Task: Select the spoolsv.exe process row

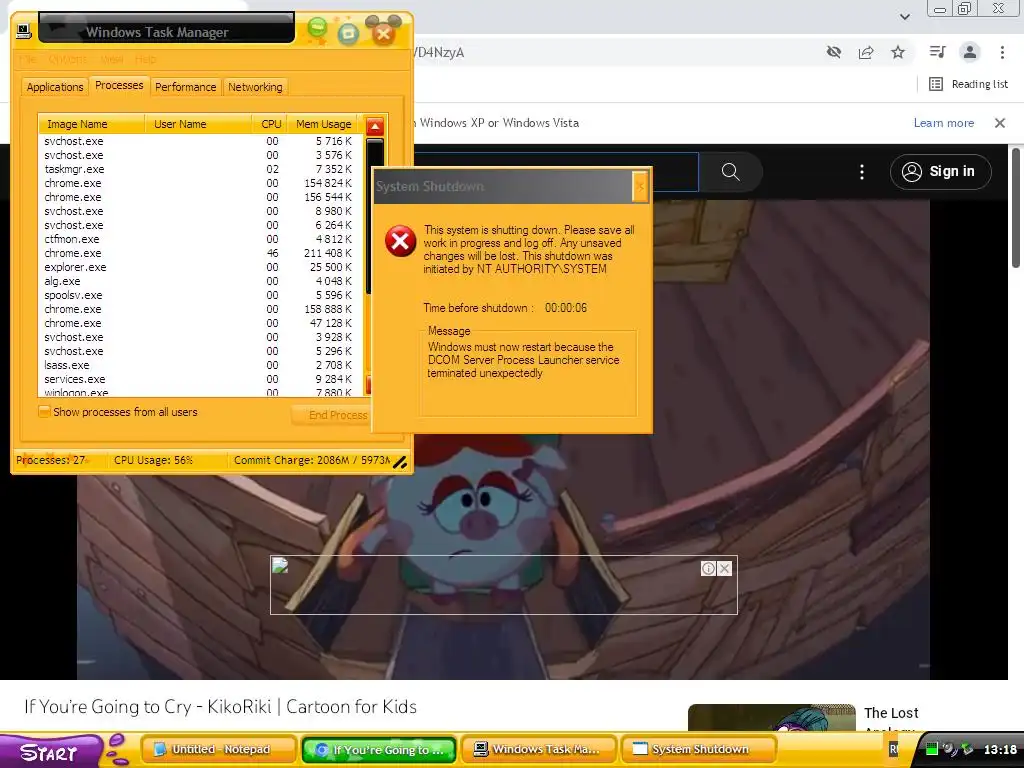Action: point(198,295)
